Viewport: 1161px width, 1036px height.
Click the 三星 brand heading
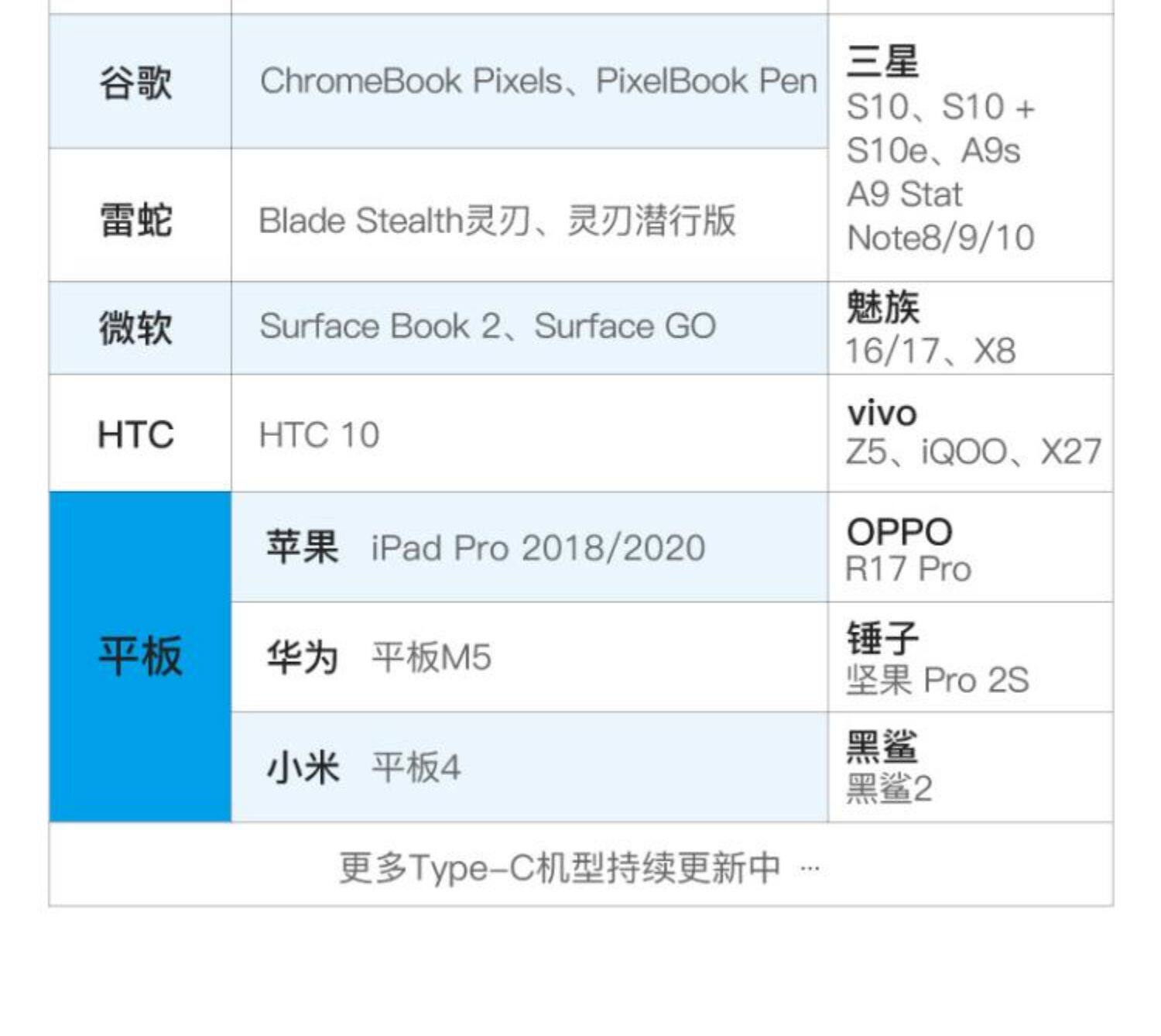pyautogui.click(x=882, y=61)
